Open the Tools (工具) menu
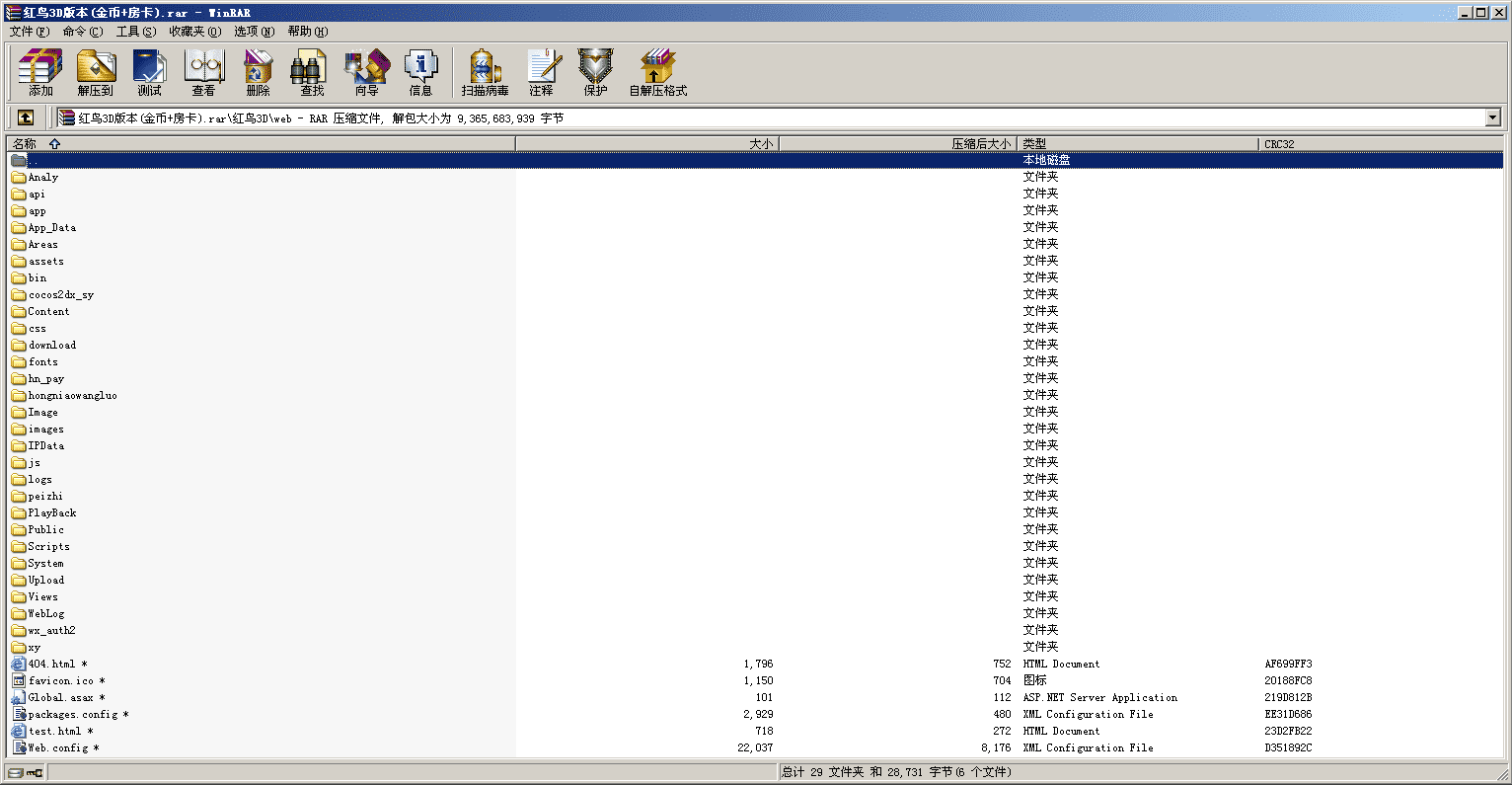 pos(135,32)
